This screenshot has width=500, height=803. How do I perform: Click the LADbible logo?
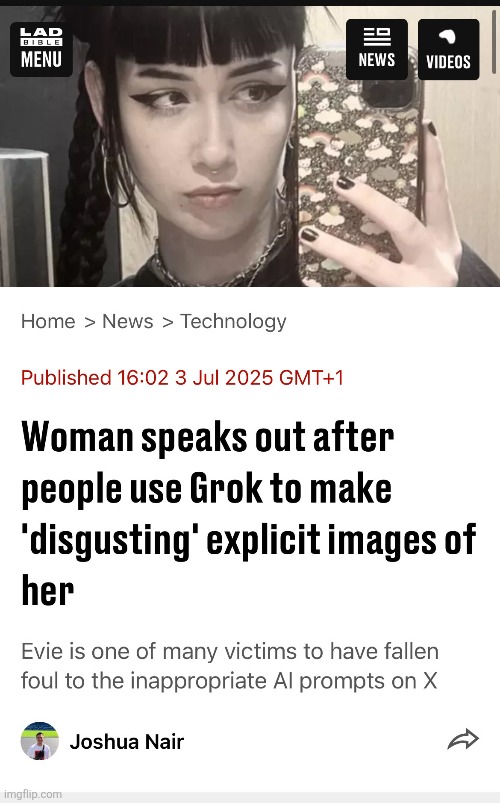pos(41,37)
